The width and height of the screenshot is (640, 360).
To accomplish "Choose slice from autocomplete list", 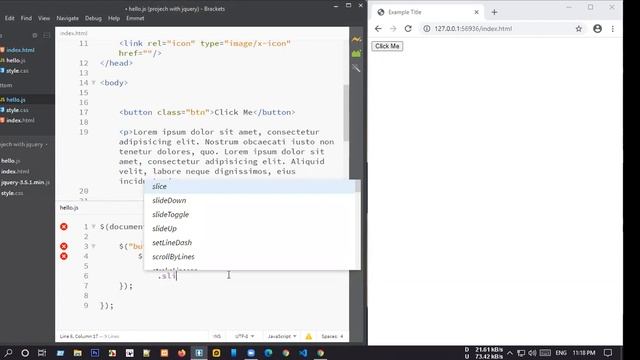I will (x=250, y=187).
